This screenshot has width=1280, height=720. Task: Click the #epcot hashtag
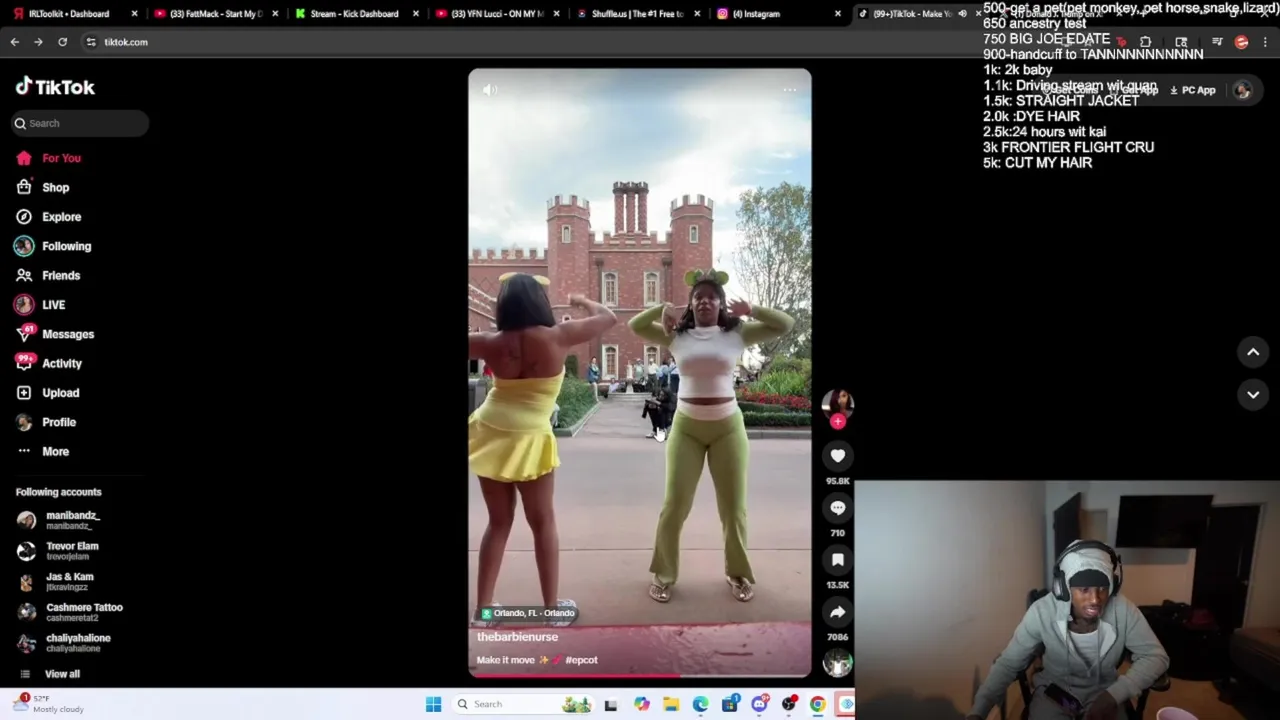coord(581,660)
